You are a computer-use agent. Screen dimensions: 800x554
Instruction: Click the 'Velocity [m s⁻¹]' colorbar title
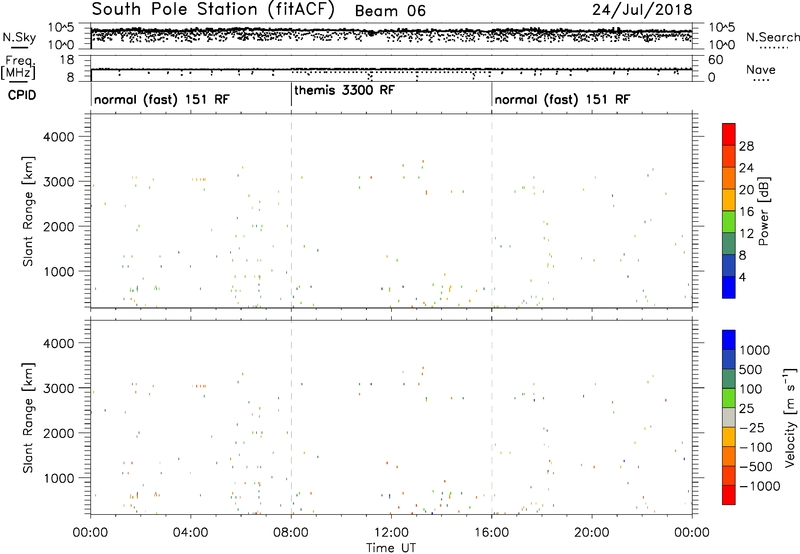click(791, 417)
